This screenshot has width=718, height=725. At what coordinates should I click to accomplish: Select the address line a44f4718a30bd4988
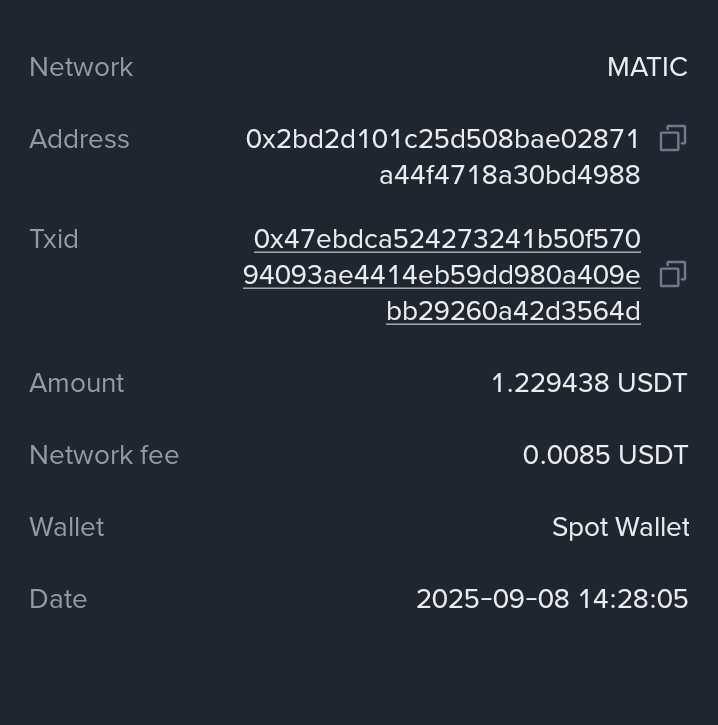point(509,175)
